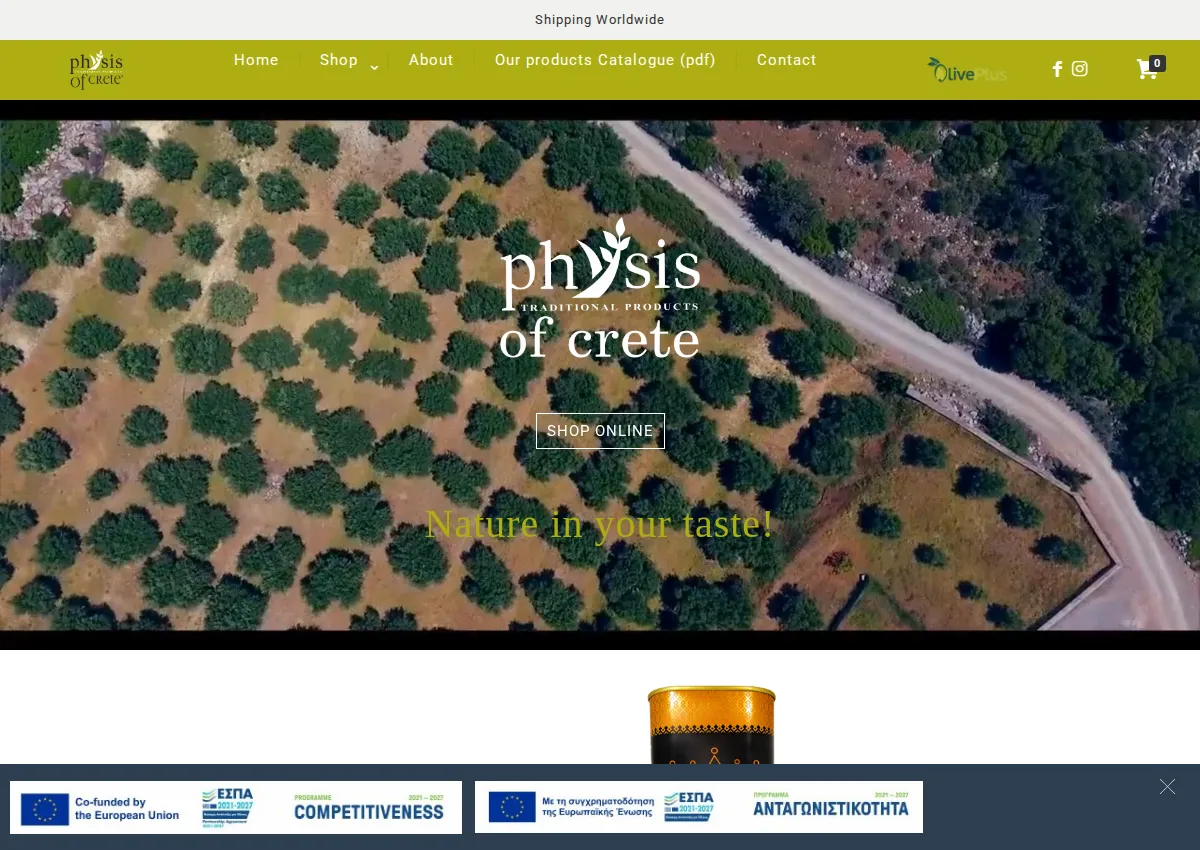1200x850 pixels.
Task: Expand the Shop submenu chevron
Action: click(374, 67)
